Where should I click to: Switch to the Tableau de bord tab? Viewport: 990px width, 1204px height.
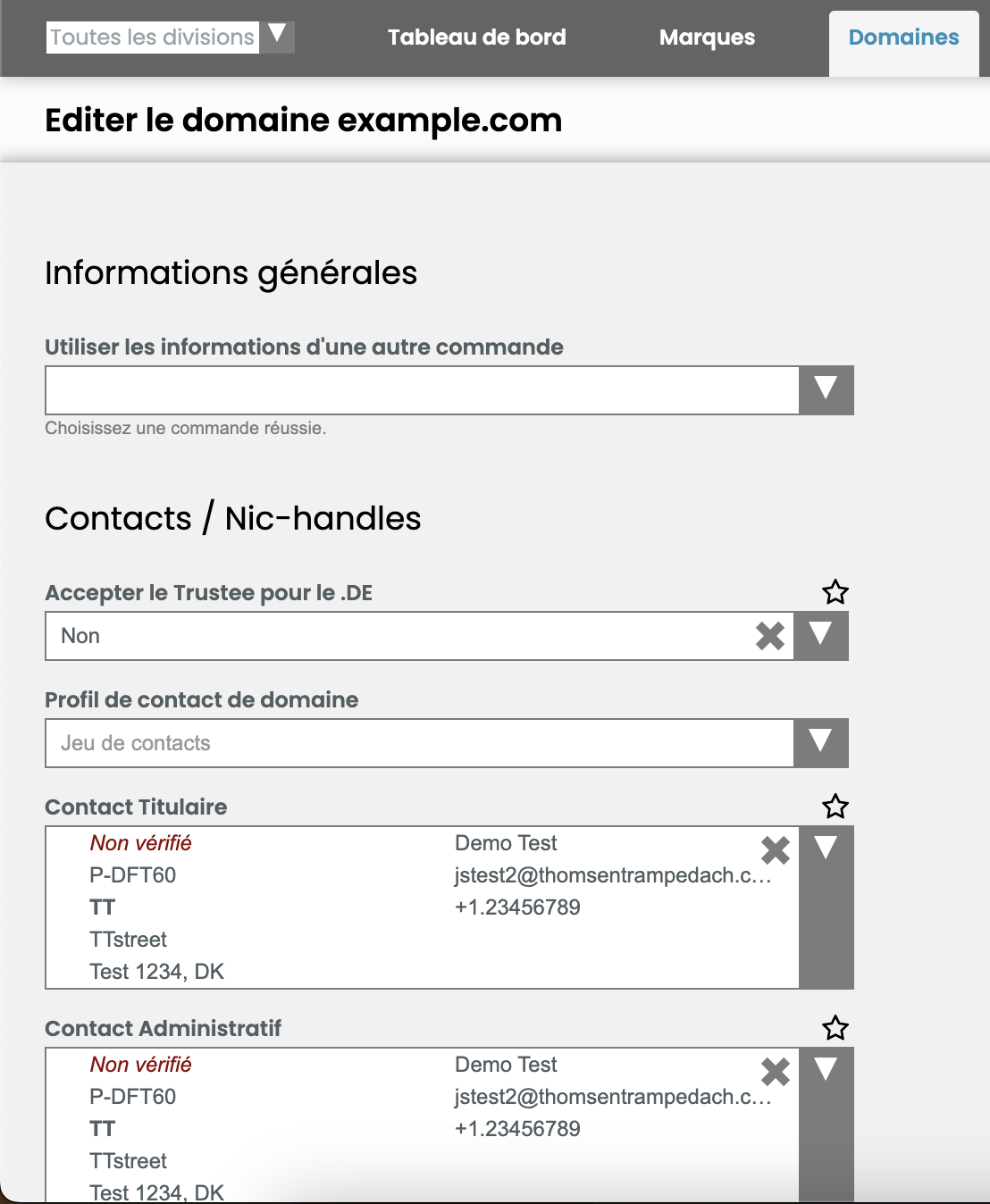click(477, 38)
